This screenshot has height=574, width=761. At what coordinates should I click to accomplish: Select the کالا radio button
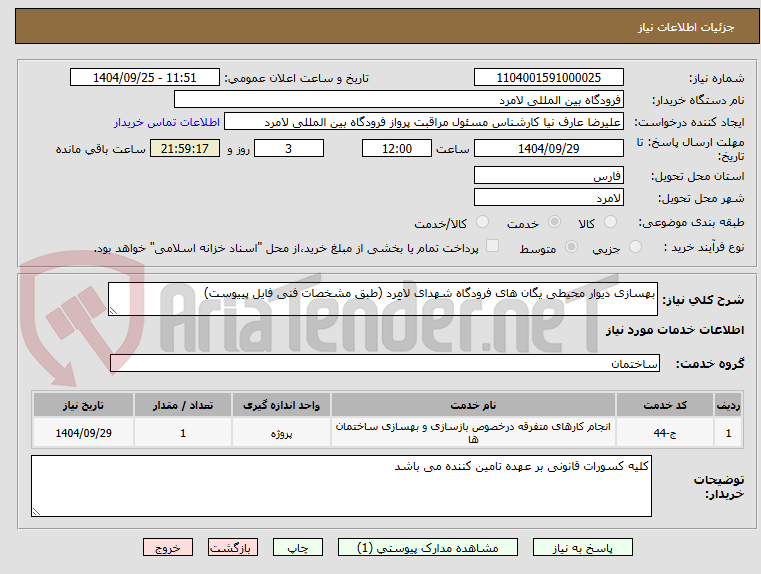610,222
